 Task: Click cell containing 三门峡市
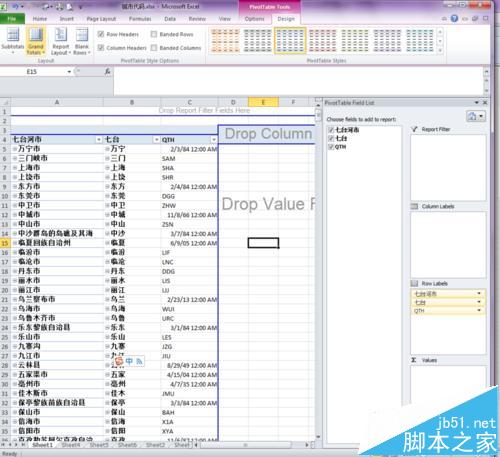click(x=57, y=158)
